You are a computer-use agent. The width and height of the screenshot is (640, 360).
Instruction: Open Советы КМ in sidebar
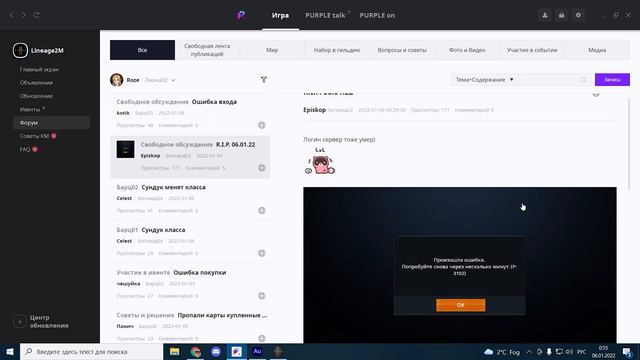pyautogui.click(x=34, y=136)
